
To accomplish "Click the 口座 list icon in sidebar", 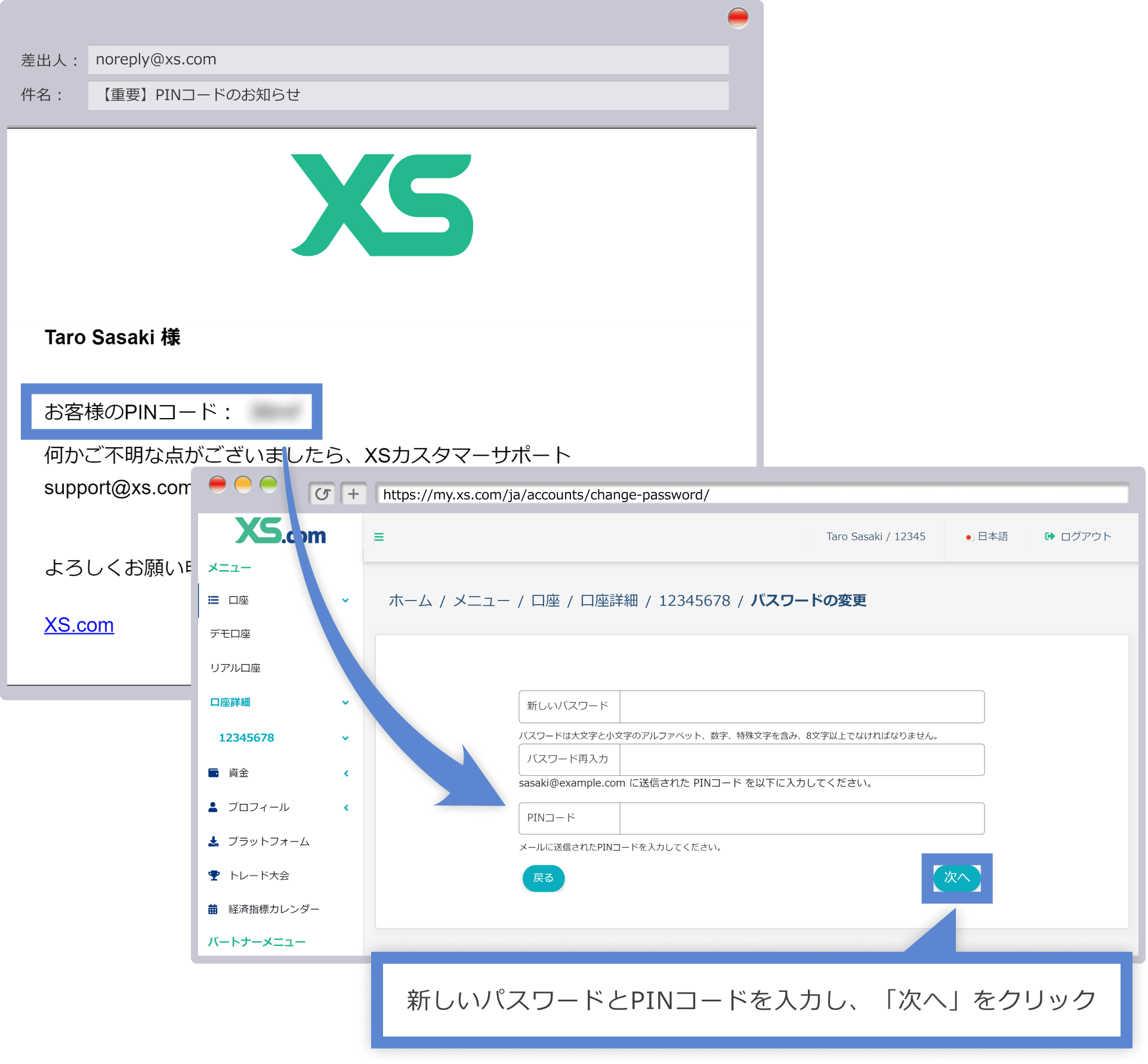I will 213,600.
